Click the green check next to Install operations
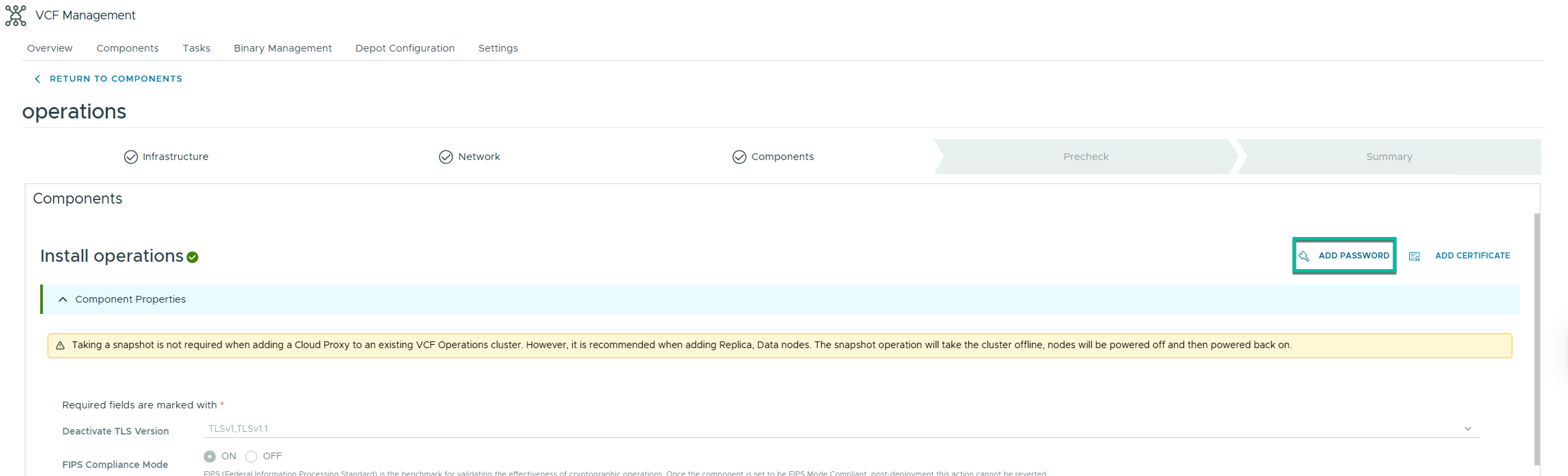The image size is (1568, 476). pyautogui.click(x=192, y=257)
